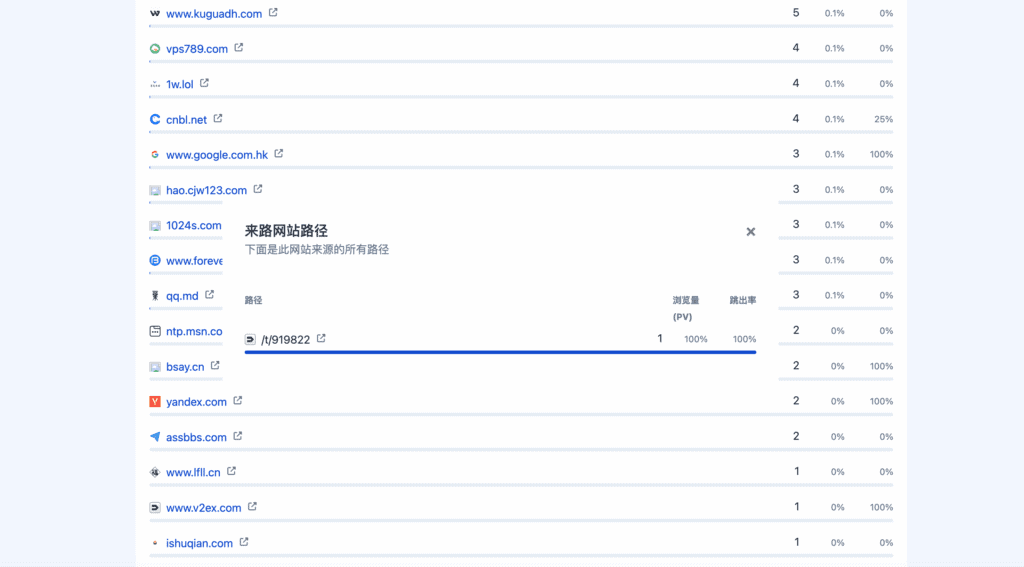
Task: Click the www.v2ex.com favicon
Action: [155, 507]
